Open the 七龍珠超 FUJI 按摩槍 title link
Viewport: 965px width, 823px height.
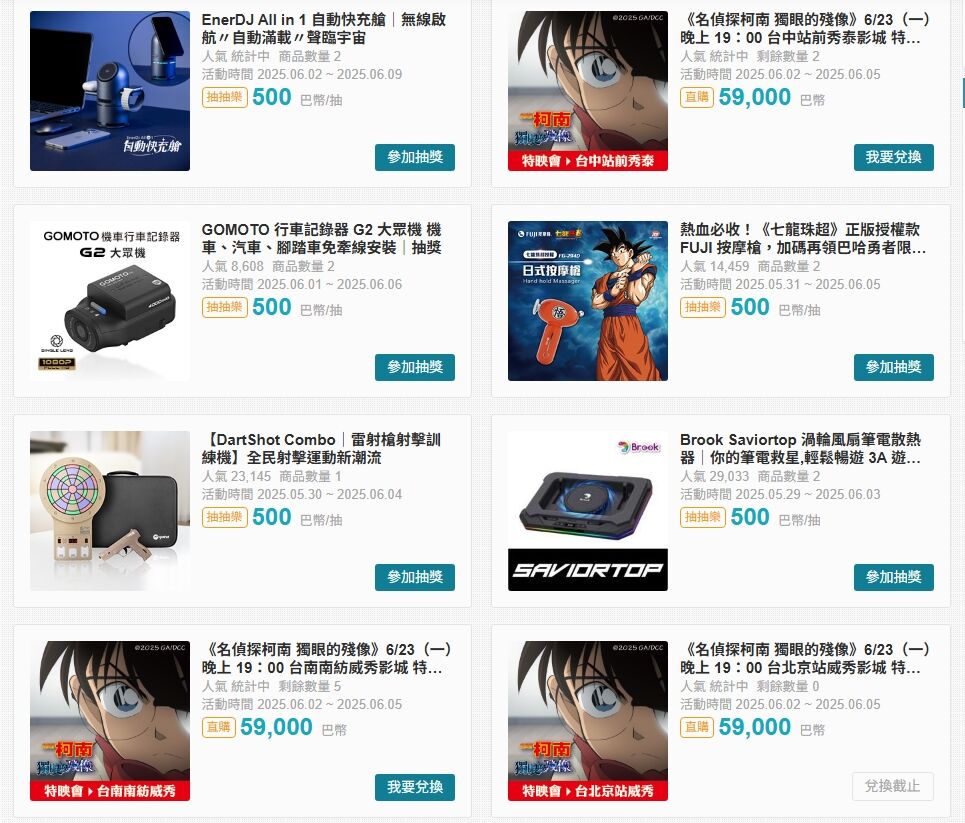pos(803,238)
